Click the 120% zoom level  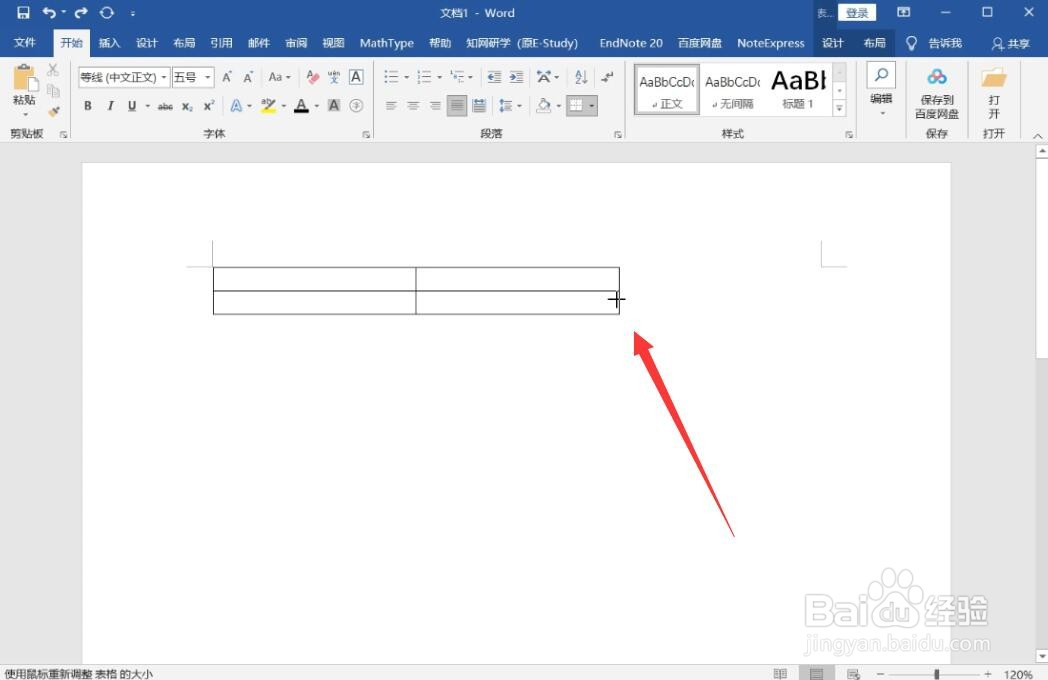(x=1018, y=674)
